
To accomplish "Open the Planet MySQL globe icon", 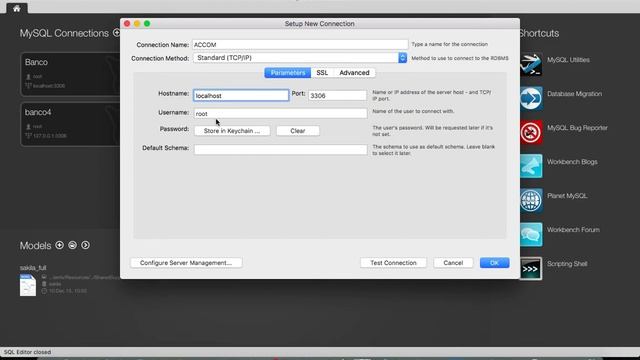I will point(531,200).
